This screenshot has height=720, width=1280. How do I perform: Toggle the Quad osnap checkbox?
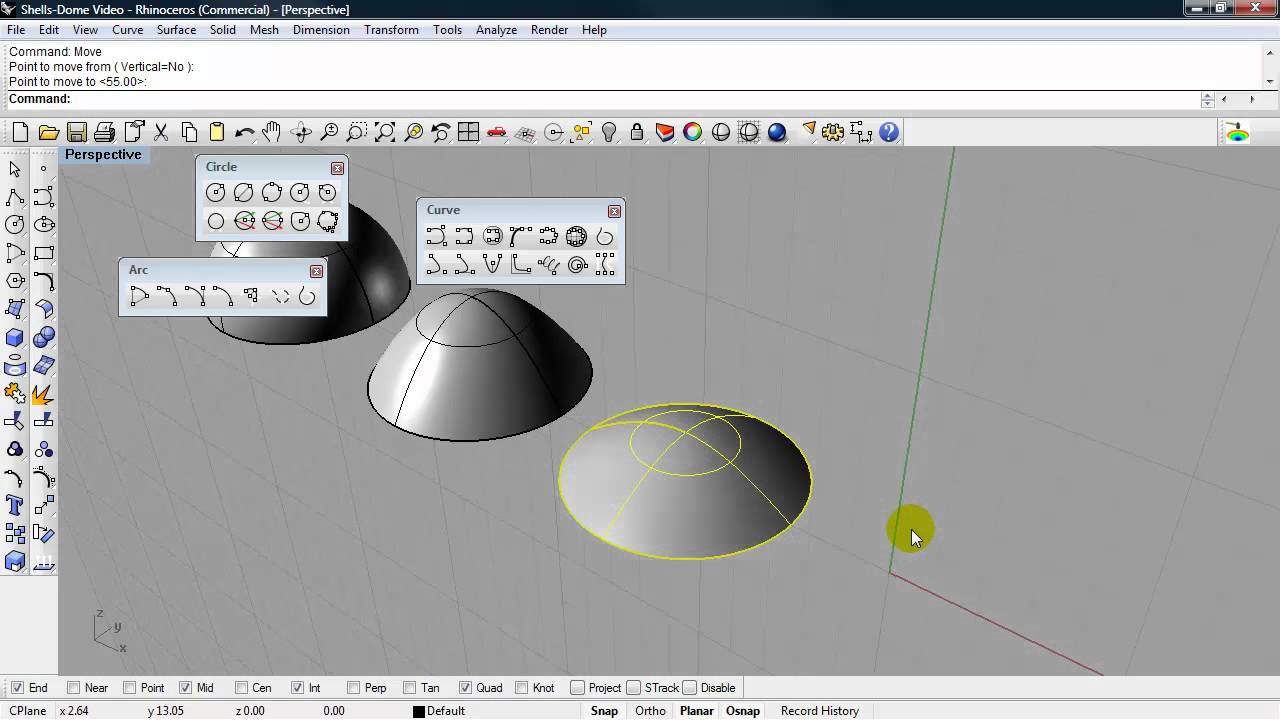pos(465,688)
